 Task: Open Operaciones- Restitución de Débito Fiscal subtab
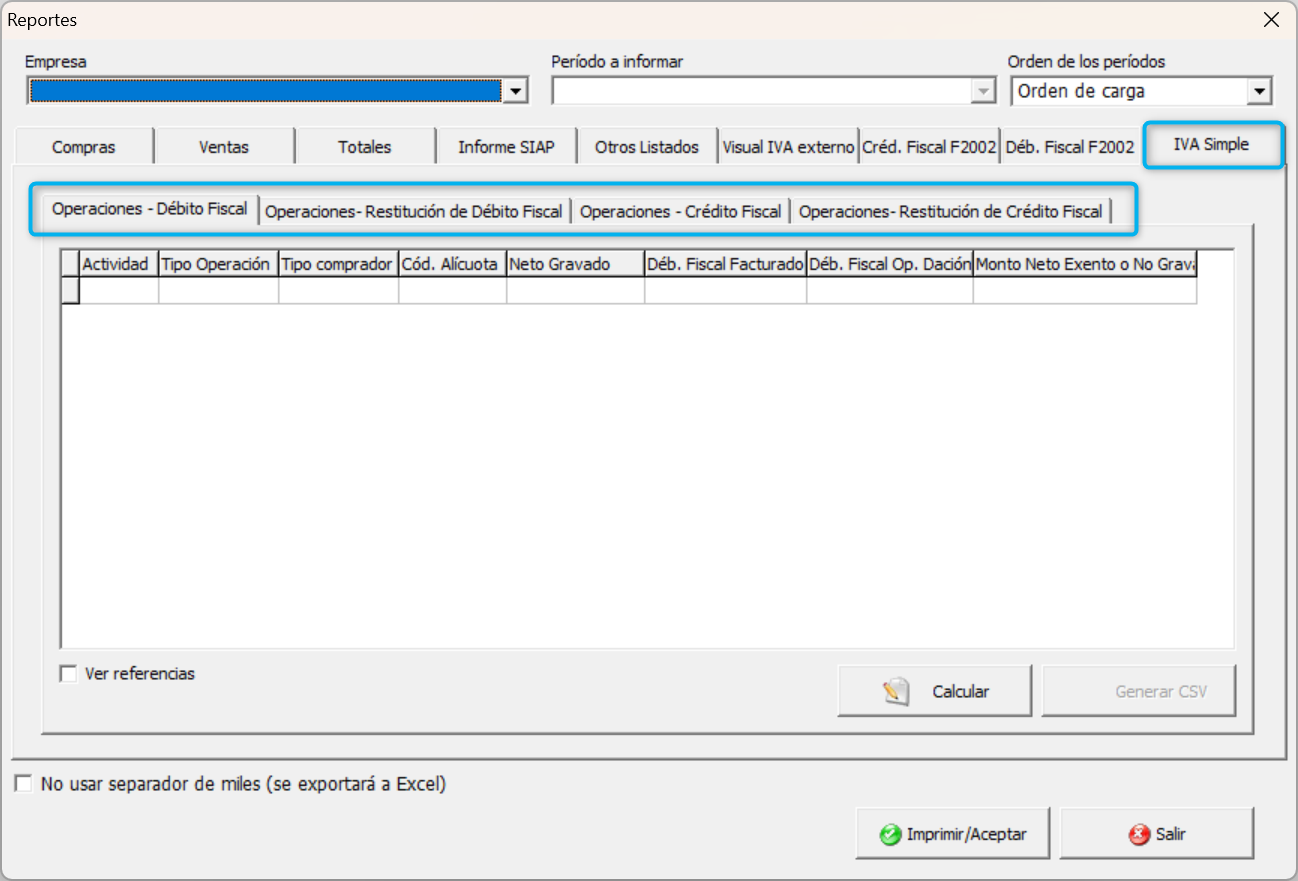[x=414, y=211]
